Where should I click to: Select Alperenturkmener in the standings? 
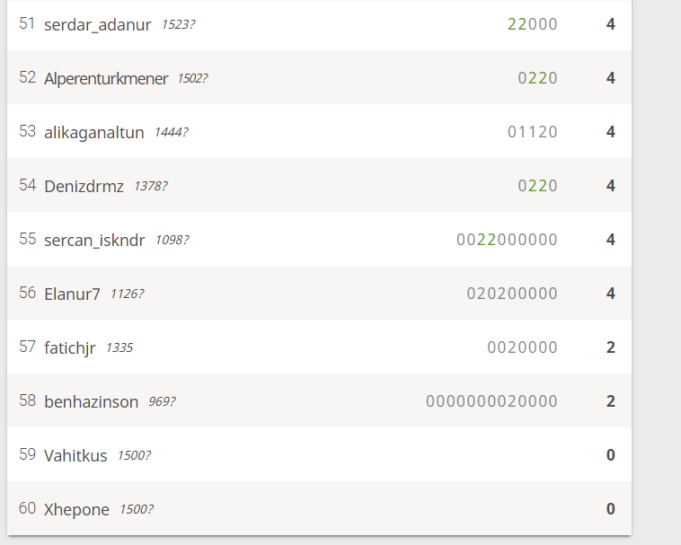point(106,78)
